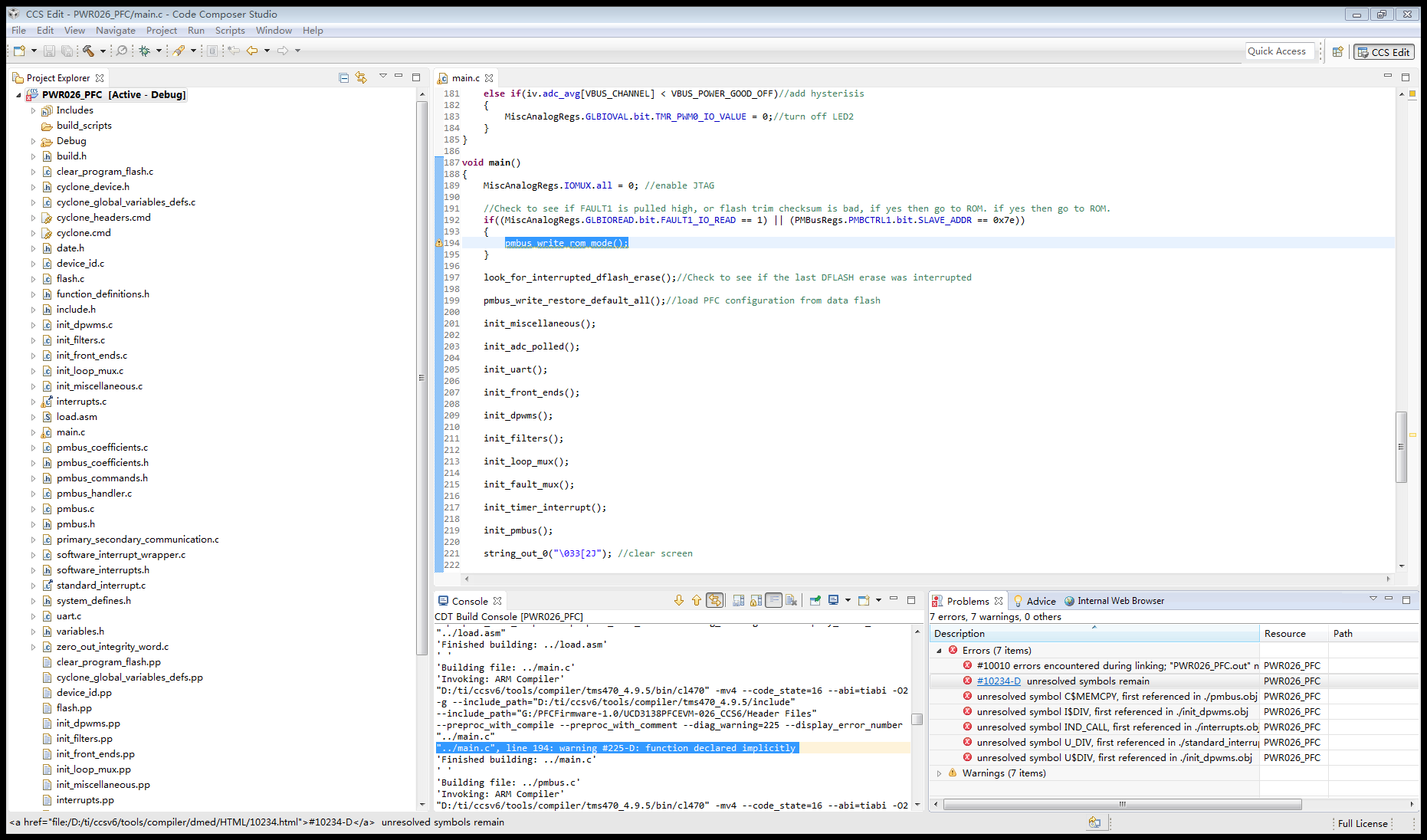The image size is (1427, 840).
Task: Expand the Debug folder in Project Explorer
Action: [x=33, y=141]
